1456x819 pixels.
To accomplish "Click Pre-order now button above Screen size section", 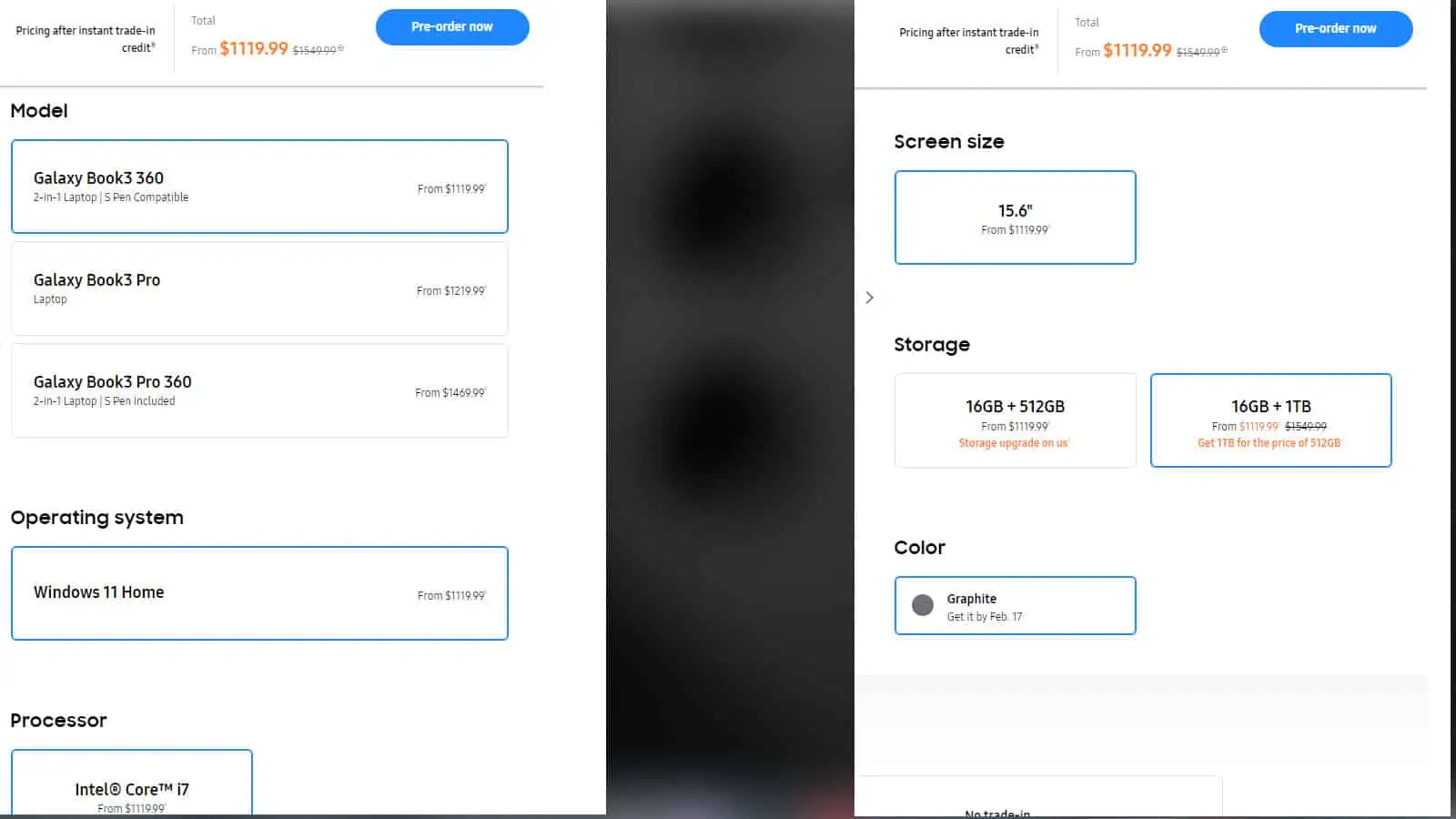I will pyautogui.click(x=1336, y=29).
